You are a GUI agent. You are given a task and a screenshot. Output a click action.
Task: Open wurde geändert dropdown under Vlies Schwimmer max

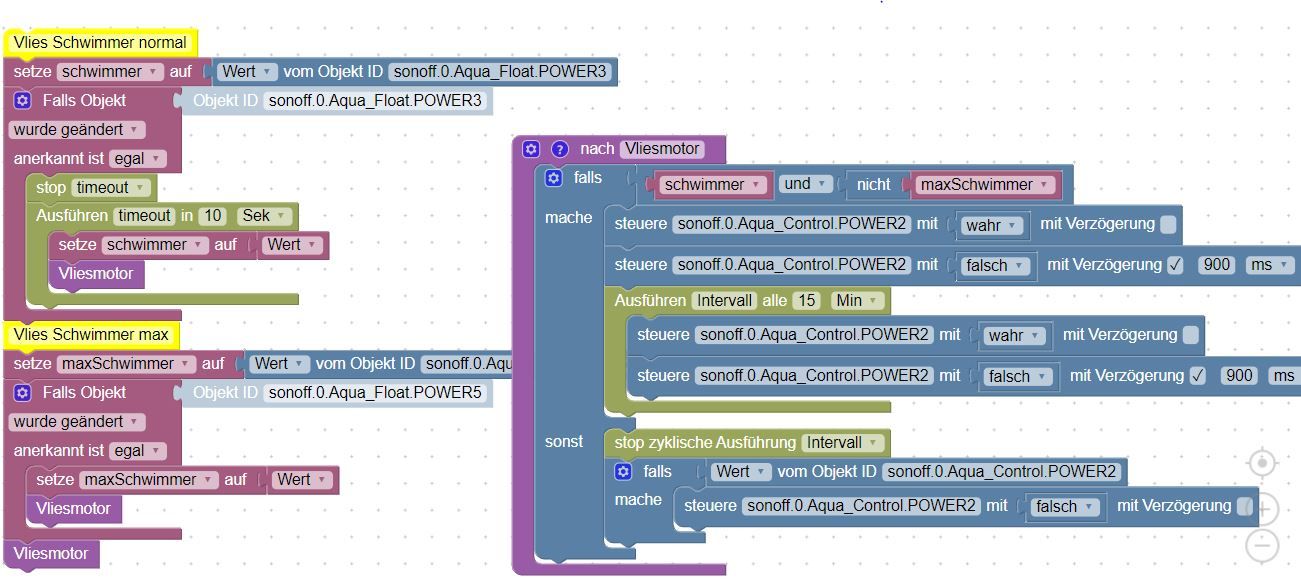(77, 422)
